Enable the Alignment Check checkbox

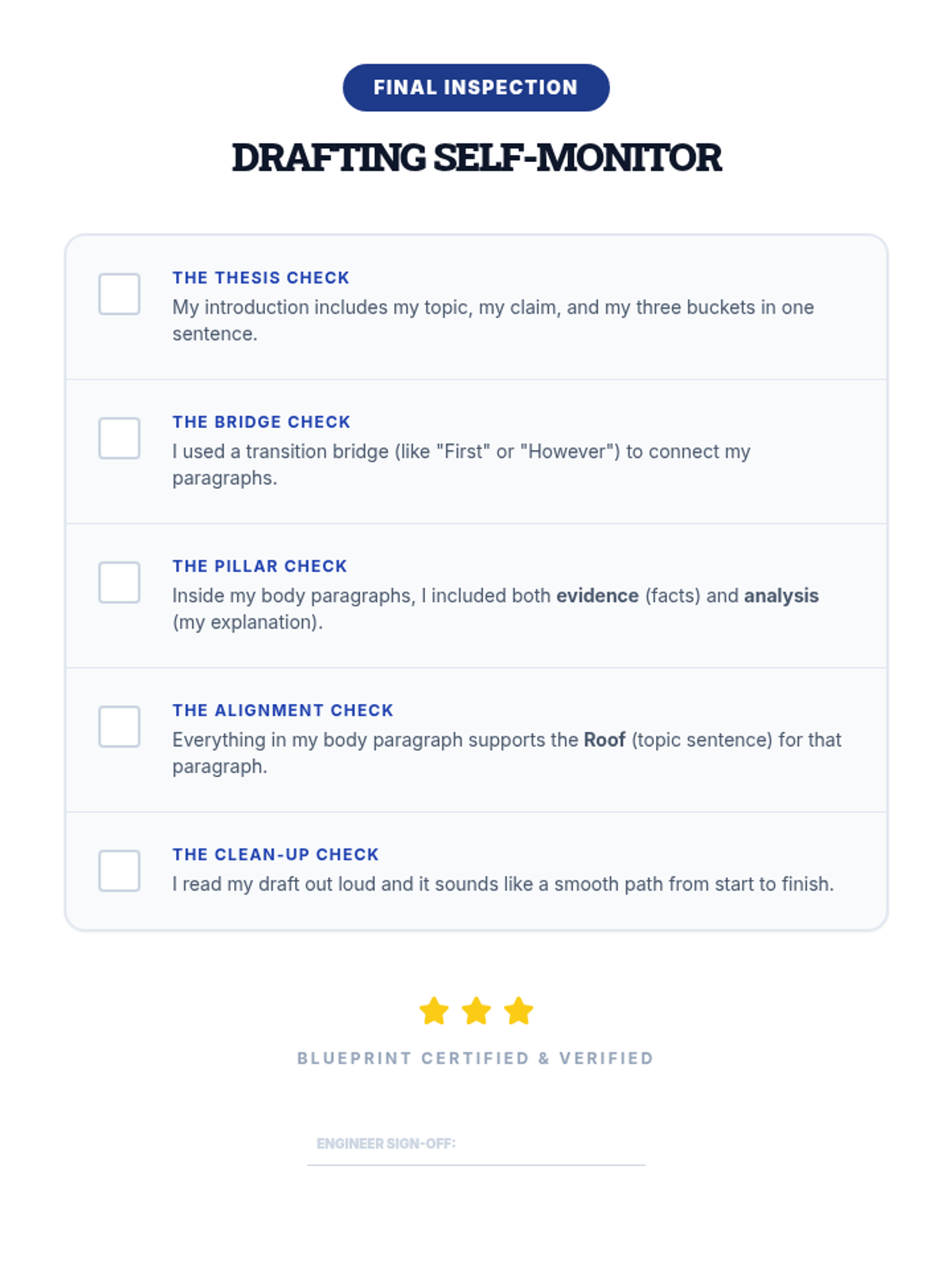[119, 726]
